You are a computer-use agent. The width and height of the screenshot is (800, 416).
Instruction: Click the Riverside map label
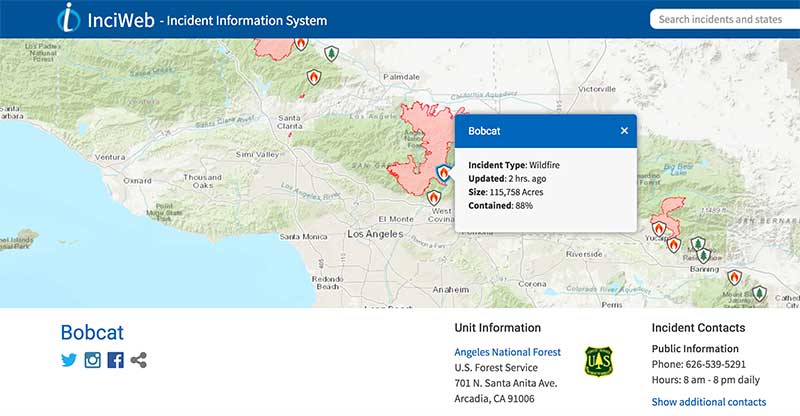pyautogui.click(x=584, y=254)
